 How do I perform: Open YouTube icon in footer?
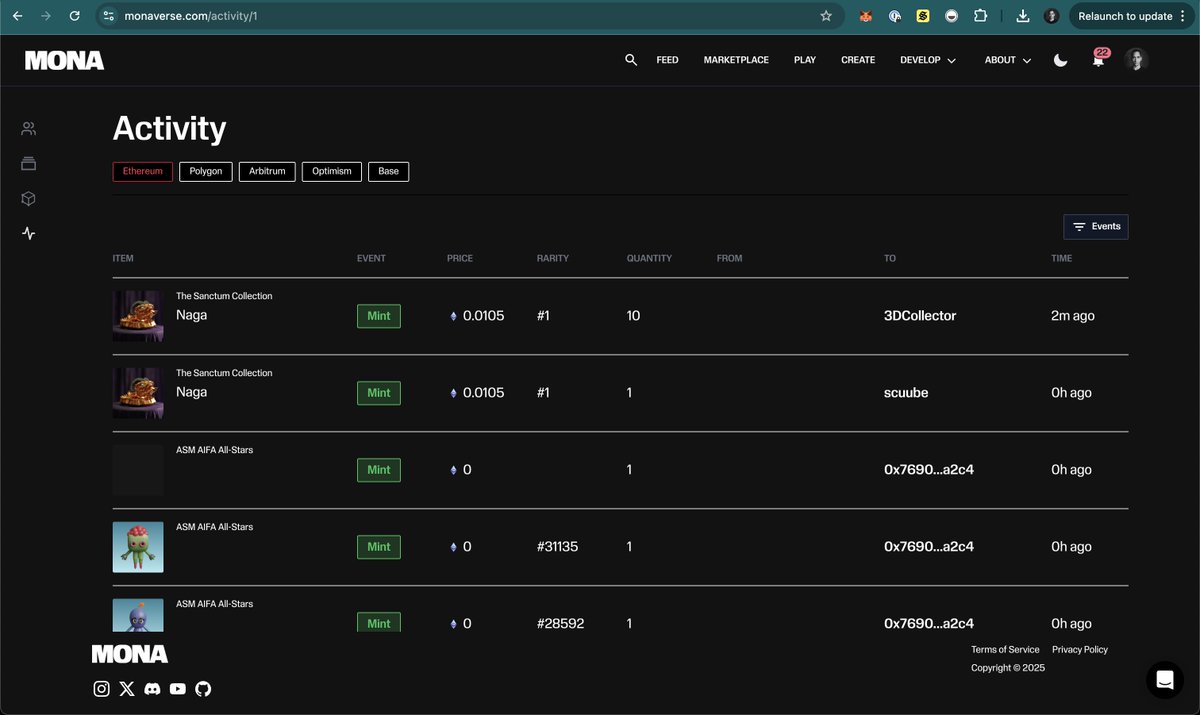[178, 688]
